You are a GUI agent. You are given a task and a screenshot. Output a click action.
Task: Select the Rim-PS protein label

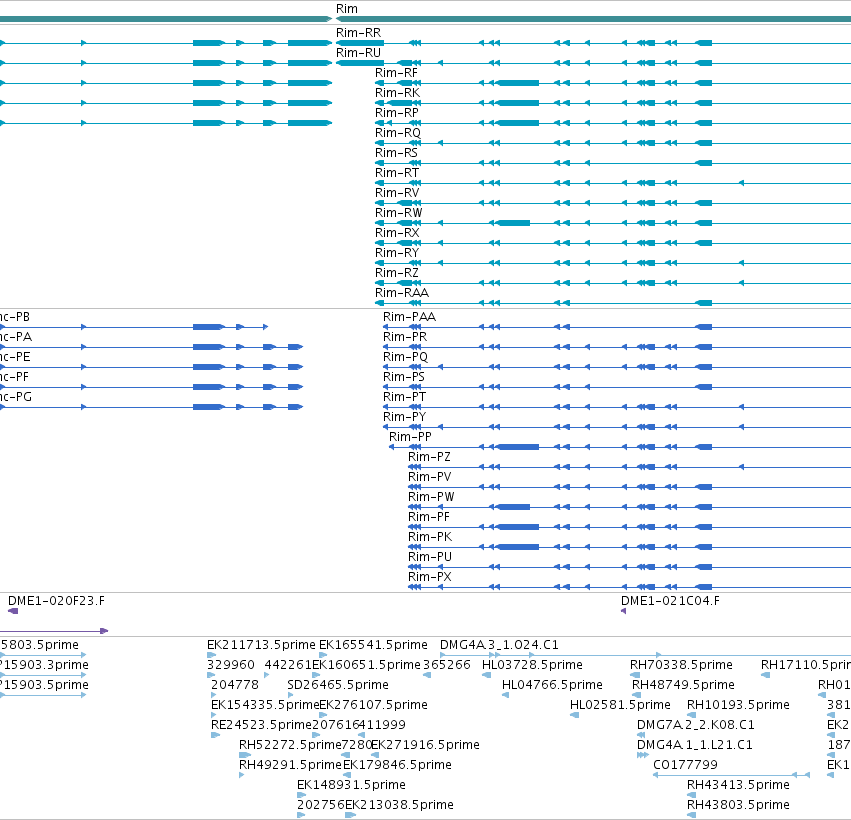404,377
